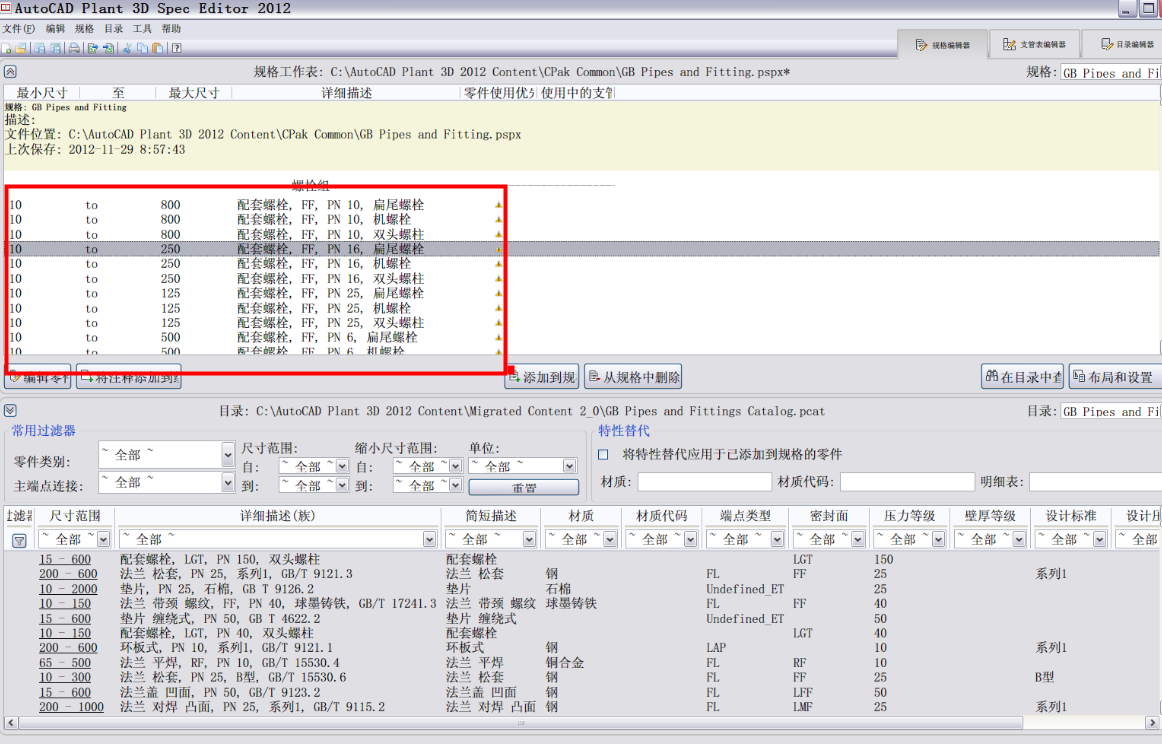This screenshot has width=1162, height=744.
Task: Open the 文件(F) menu
Action: tap(19, 29)
